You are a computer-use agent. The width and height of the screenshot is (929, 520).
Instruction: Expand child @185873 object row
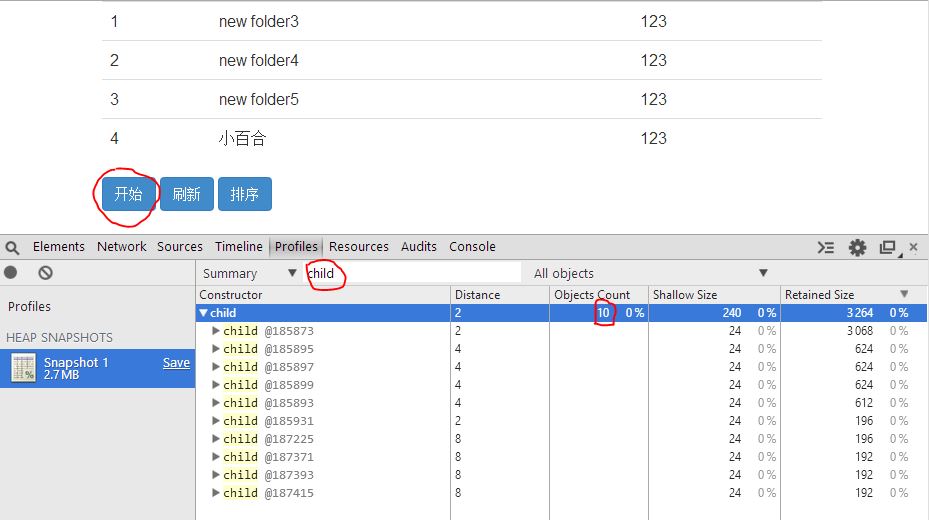tap(217, 331)
